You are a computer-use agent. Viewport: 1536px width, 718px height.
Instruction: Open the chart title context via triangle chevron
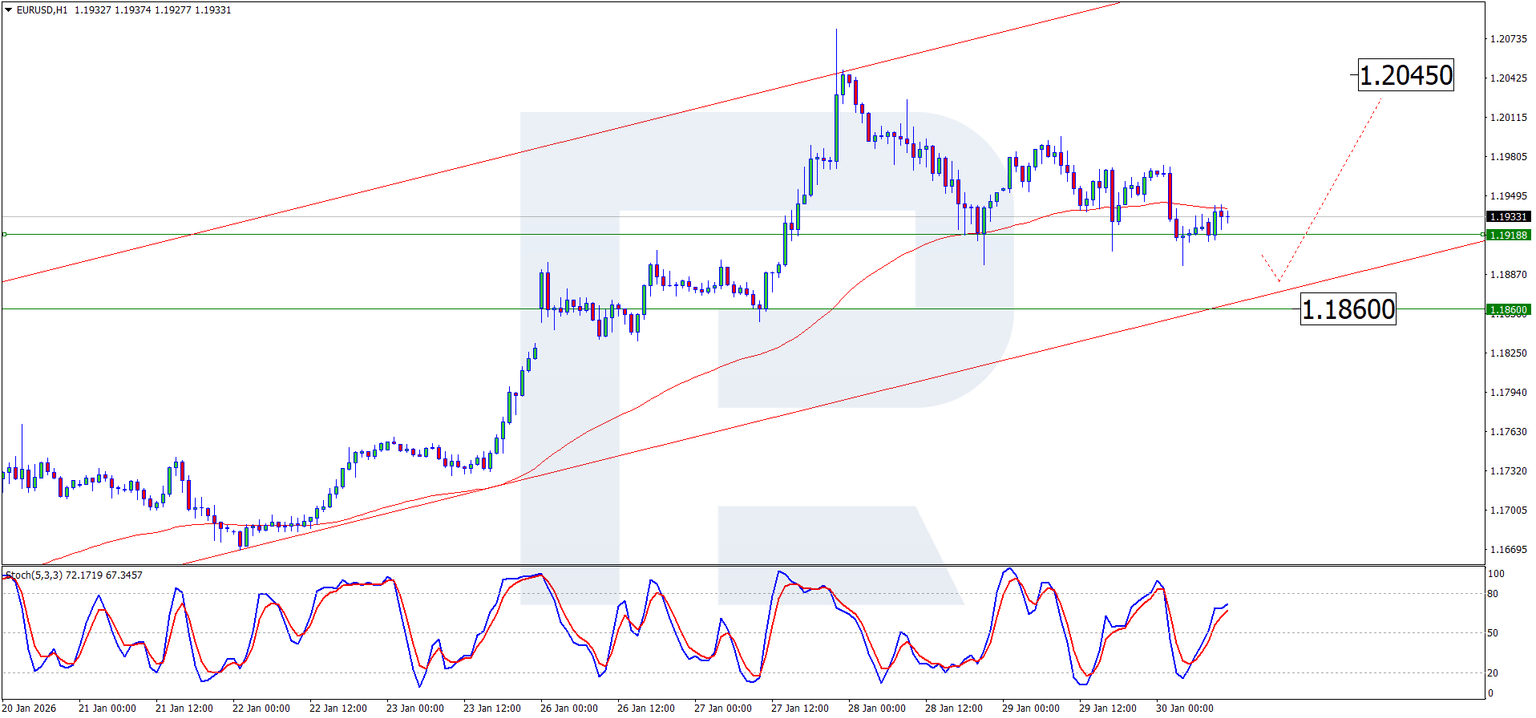pos(8,9)
